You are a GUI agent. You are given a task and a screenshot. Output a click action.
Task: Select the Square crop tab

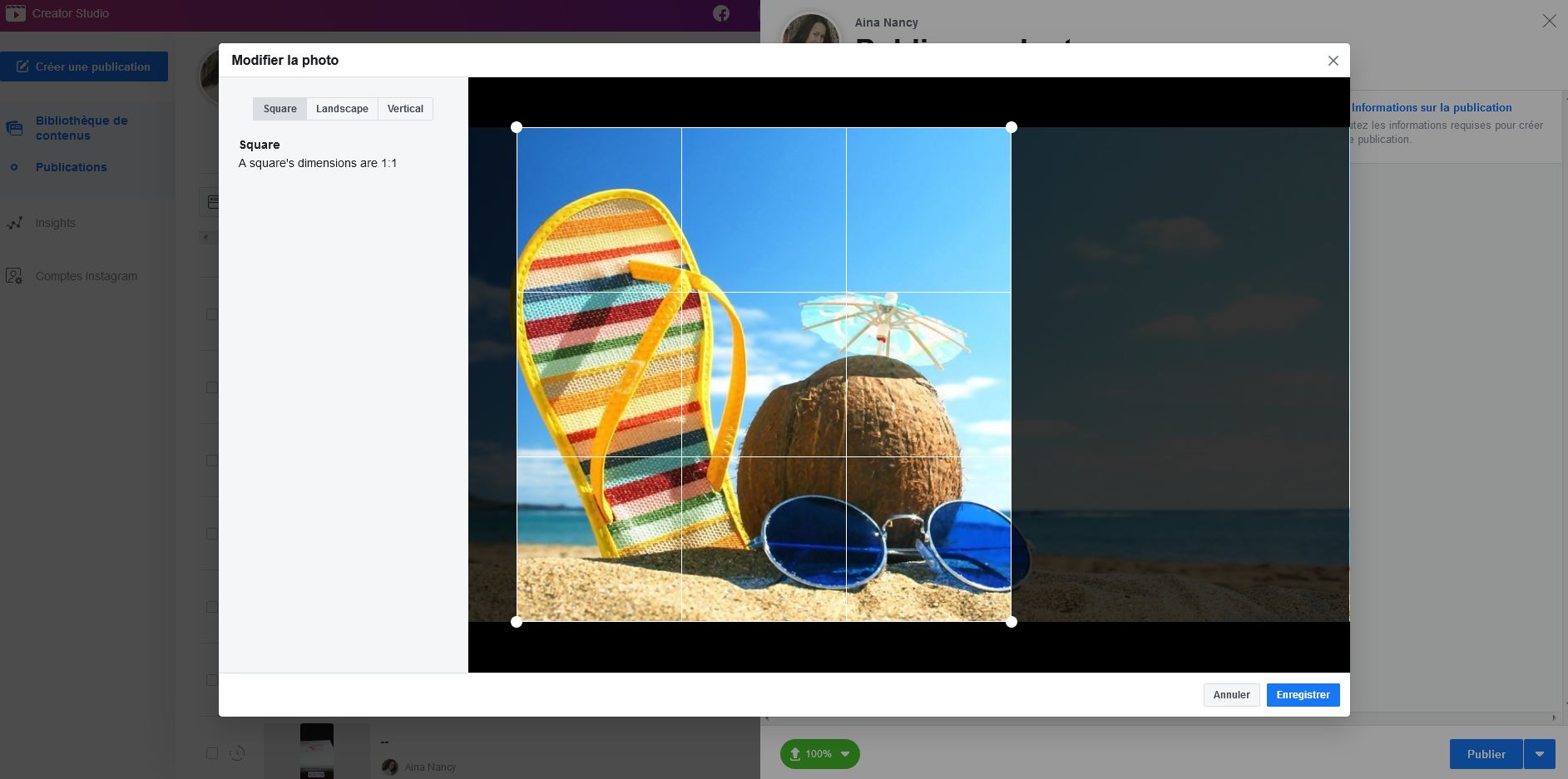coord(280,109)
